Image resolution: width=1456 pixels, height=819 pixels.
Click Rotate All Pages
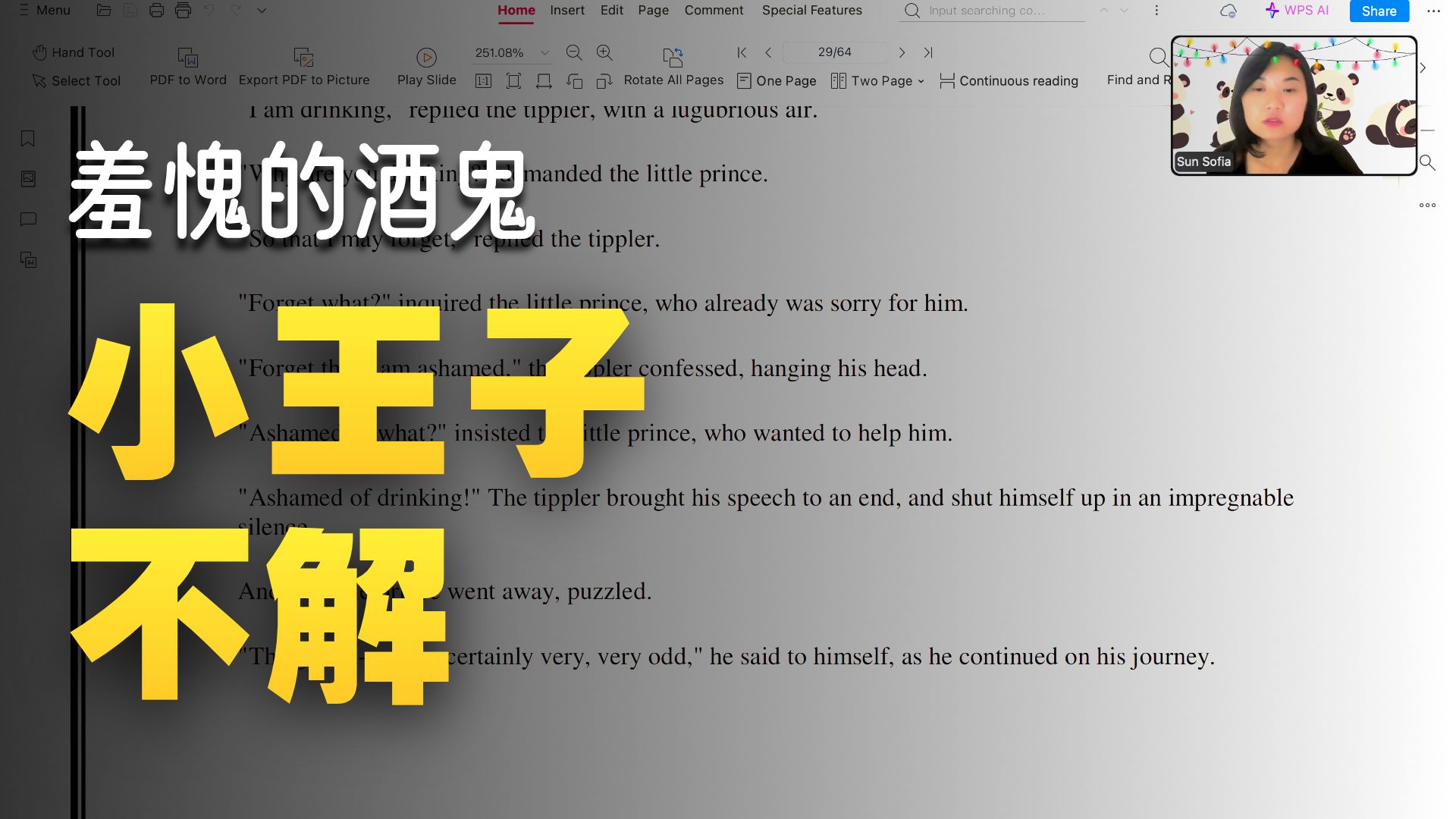673,67
